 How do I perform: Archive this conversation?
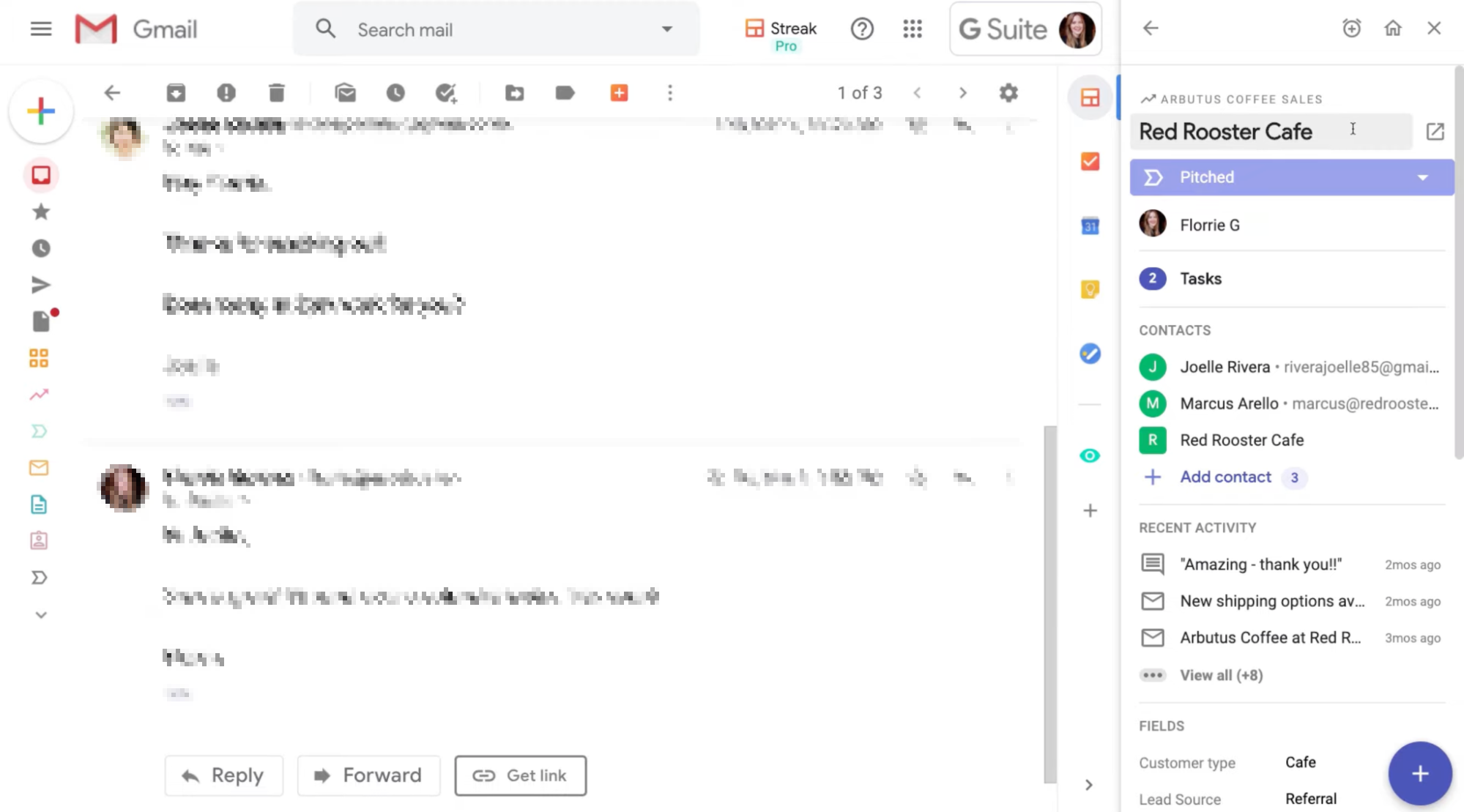176,93
